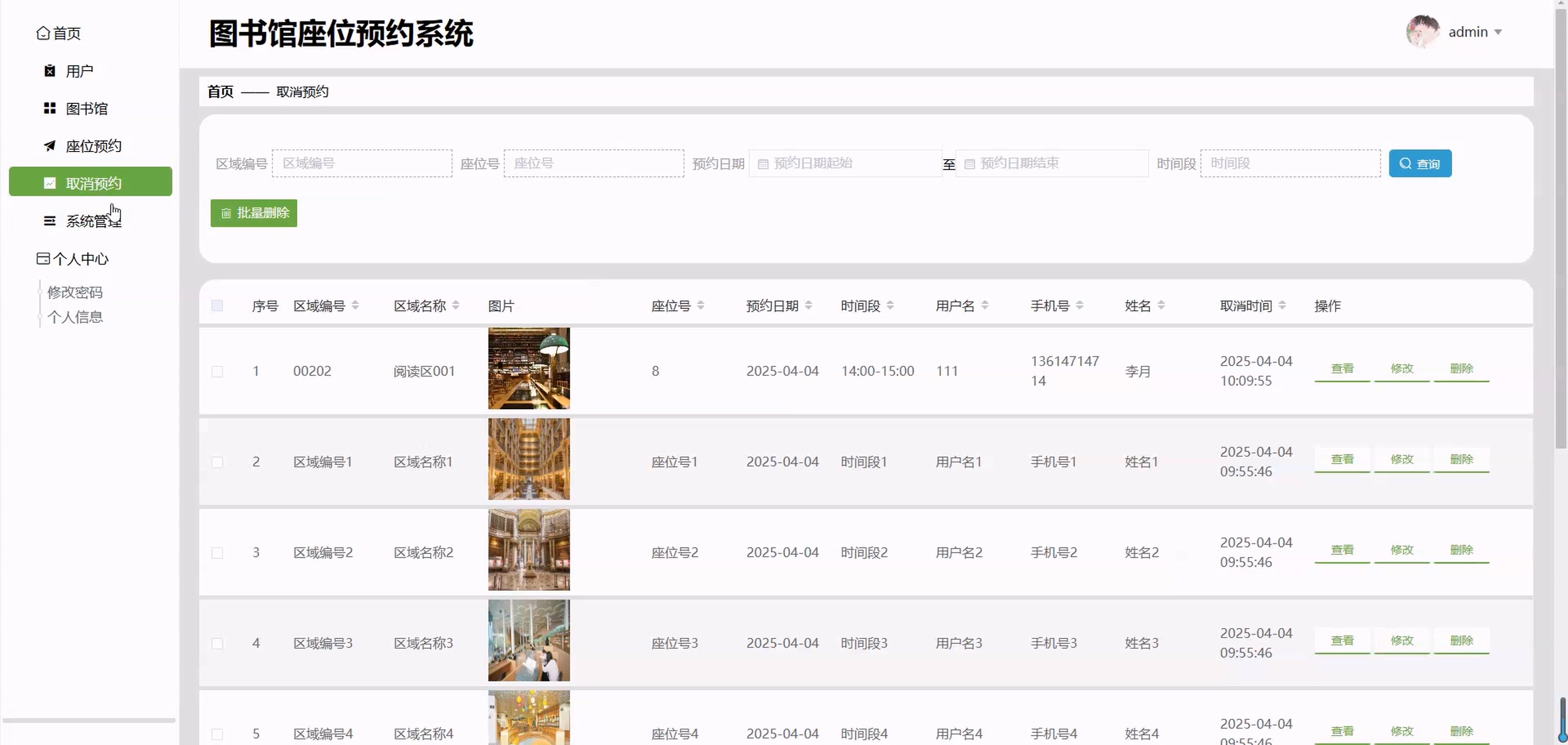
Task: Click the home icon in sidebar
Action: pyautogui.click(x=43, y=33)
